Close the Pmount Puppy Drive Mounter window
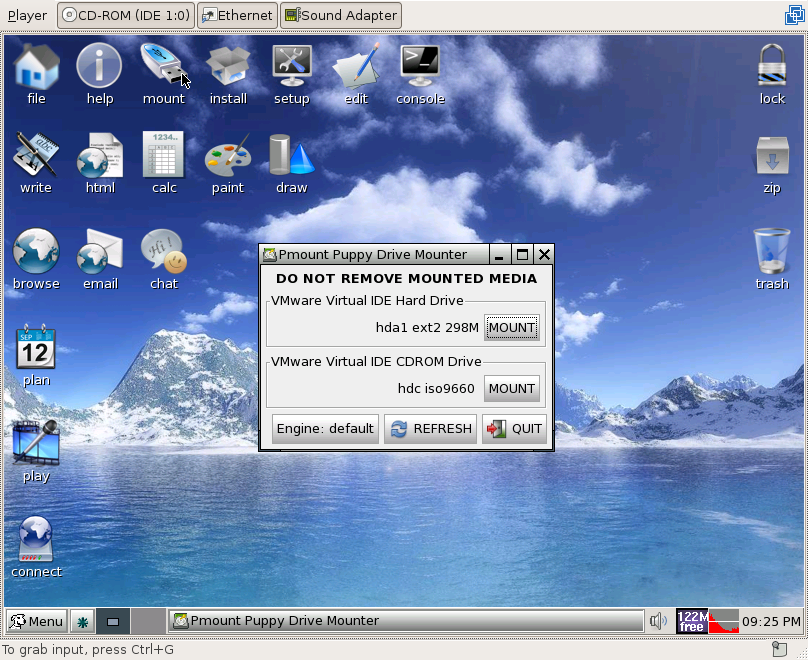This screenshot has height=660, width=808. click(544, 255)
